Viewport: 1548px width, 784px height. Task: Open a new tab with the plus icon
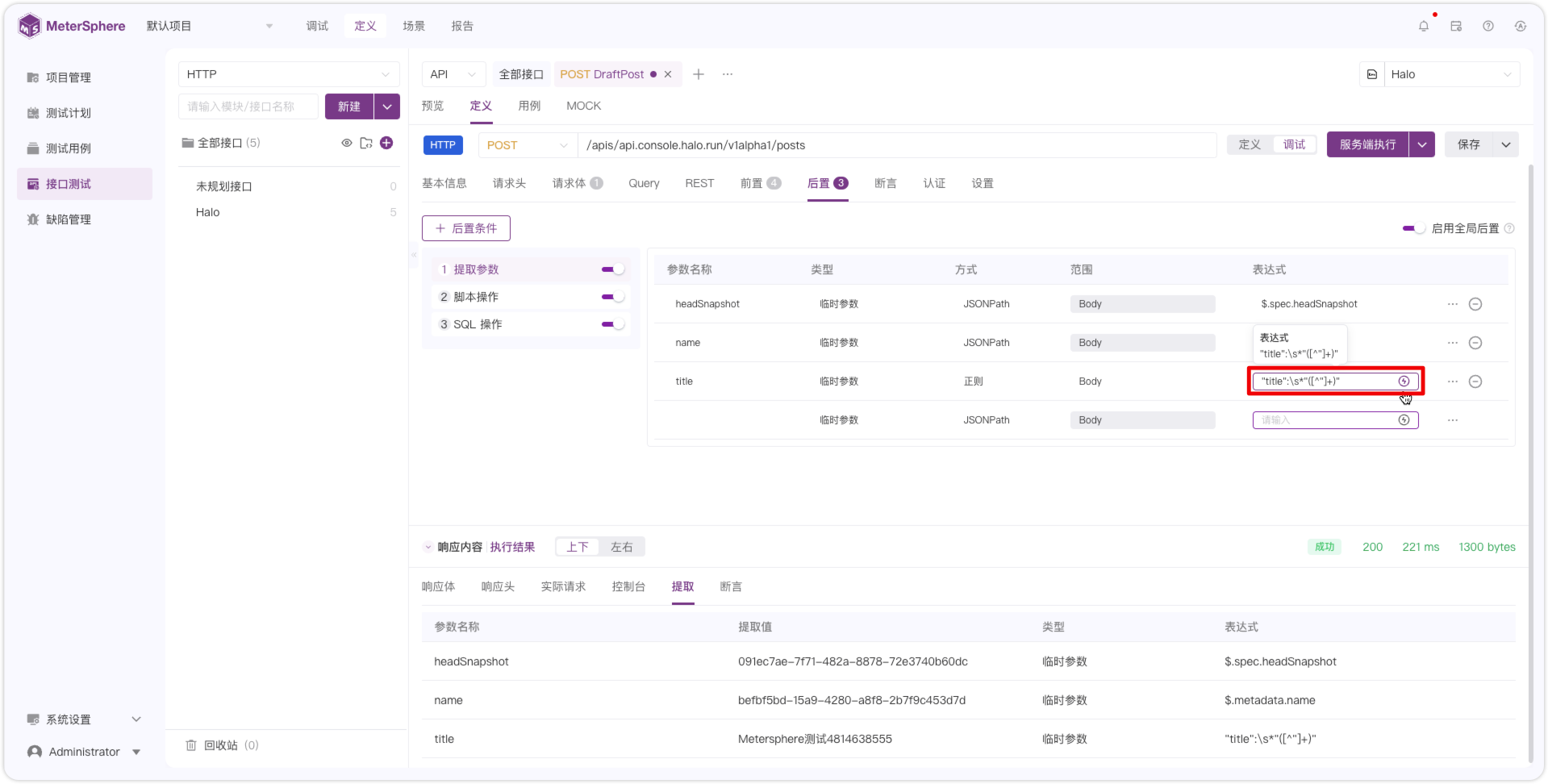pos(699,74)
